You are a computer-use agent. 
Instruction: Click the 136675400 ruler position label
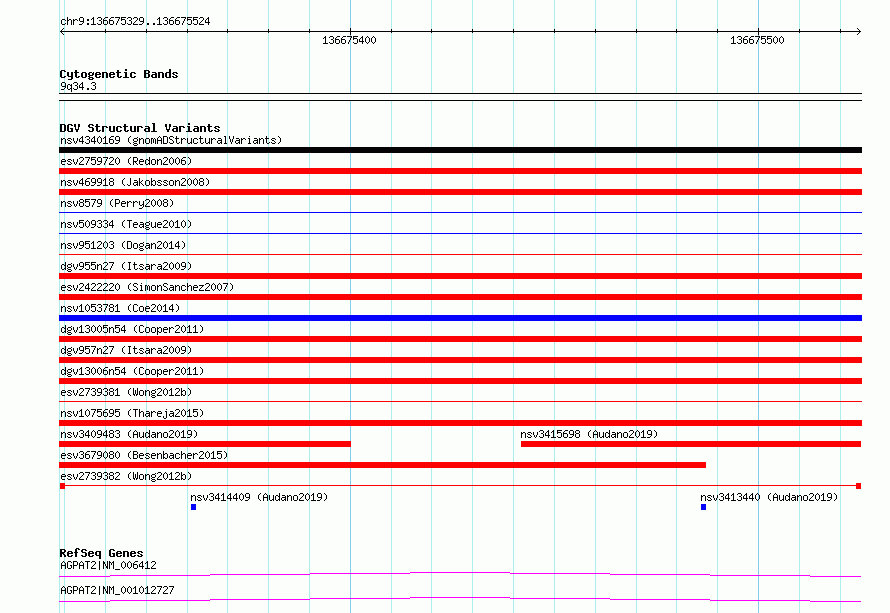coord(349,40)
